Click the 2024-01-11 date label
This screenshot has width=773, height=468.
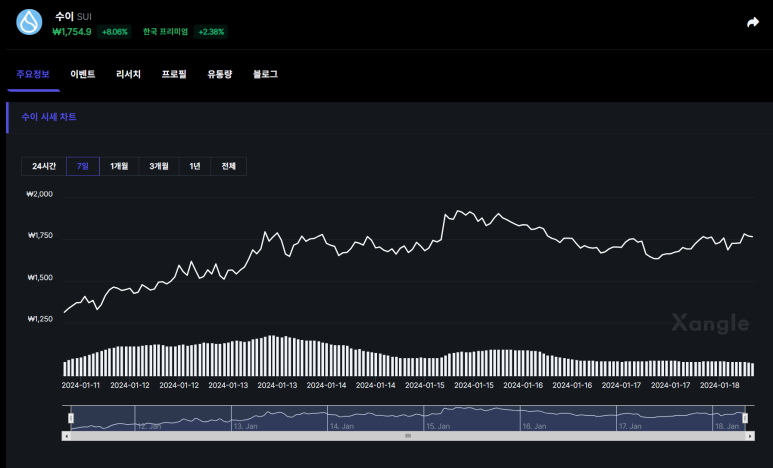point(80,385)
